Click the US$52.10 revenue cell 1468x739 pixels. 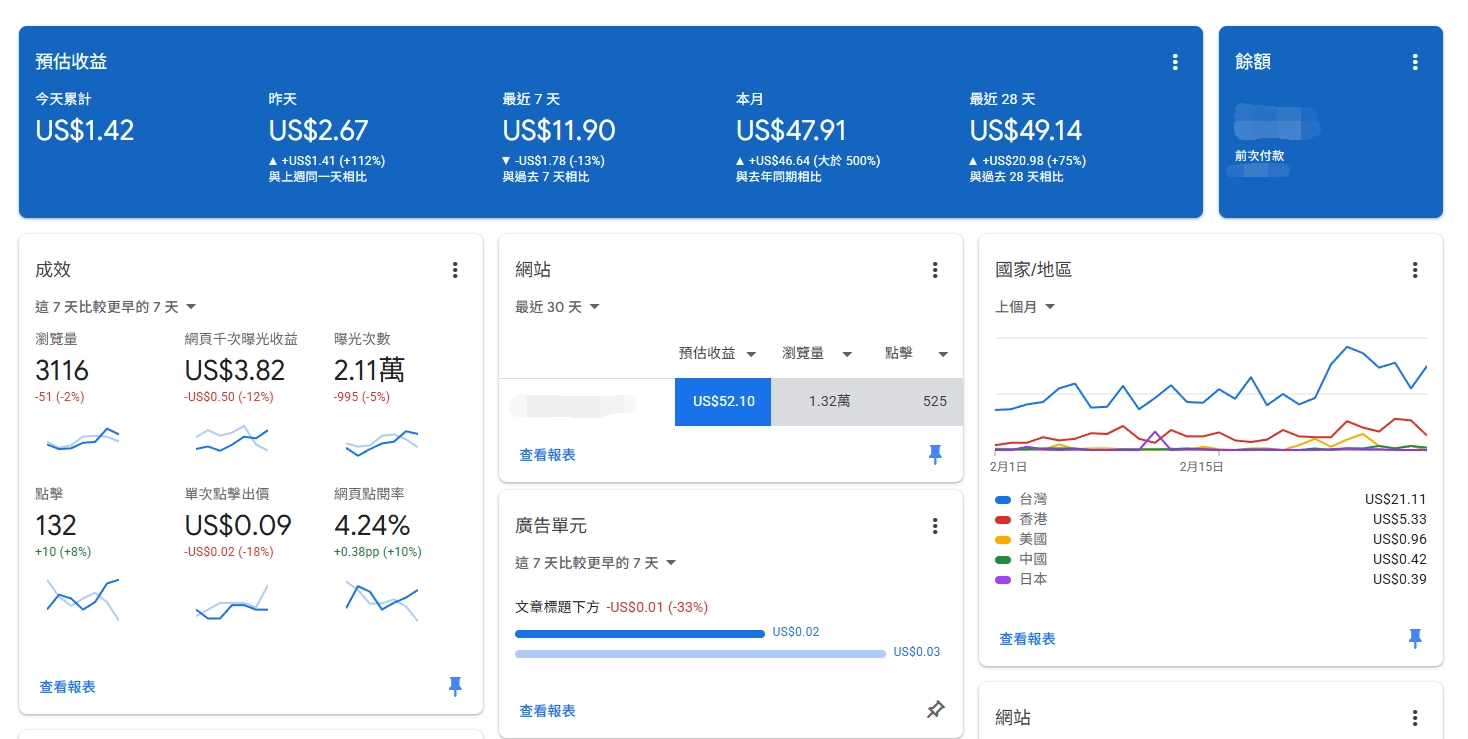722,400
